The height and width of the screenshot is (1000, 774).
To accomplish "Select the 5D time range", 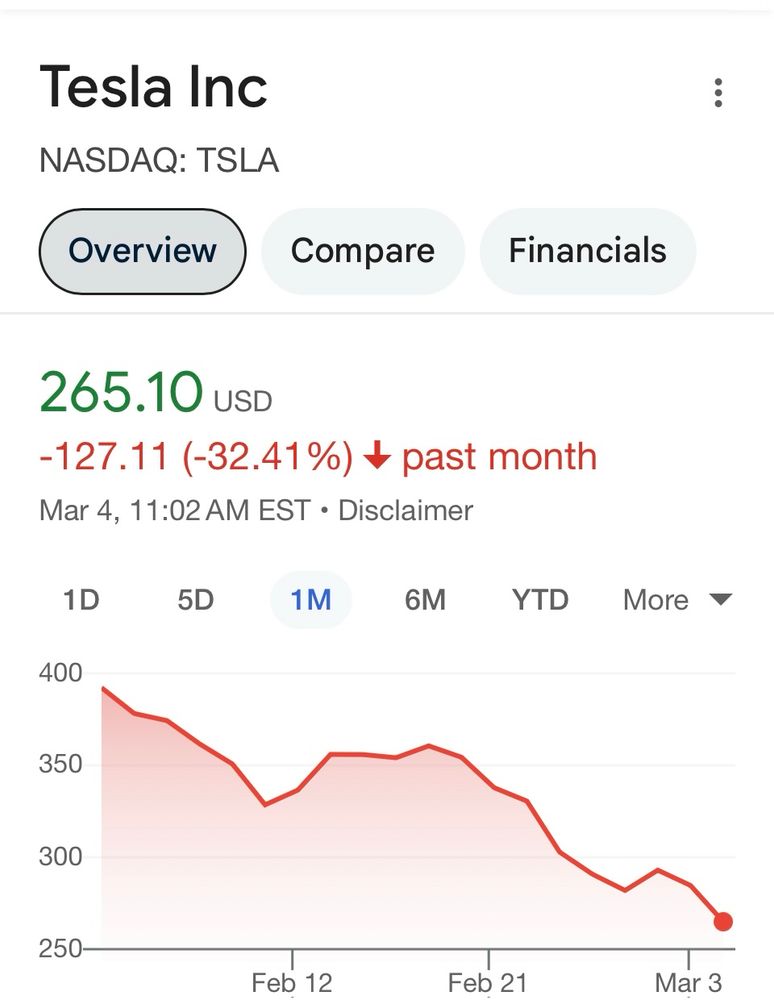I will (196, 600).
